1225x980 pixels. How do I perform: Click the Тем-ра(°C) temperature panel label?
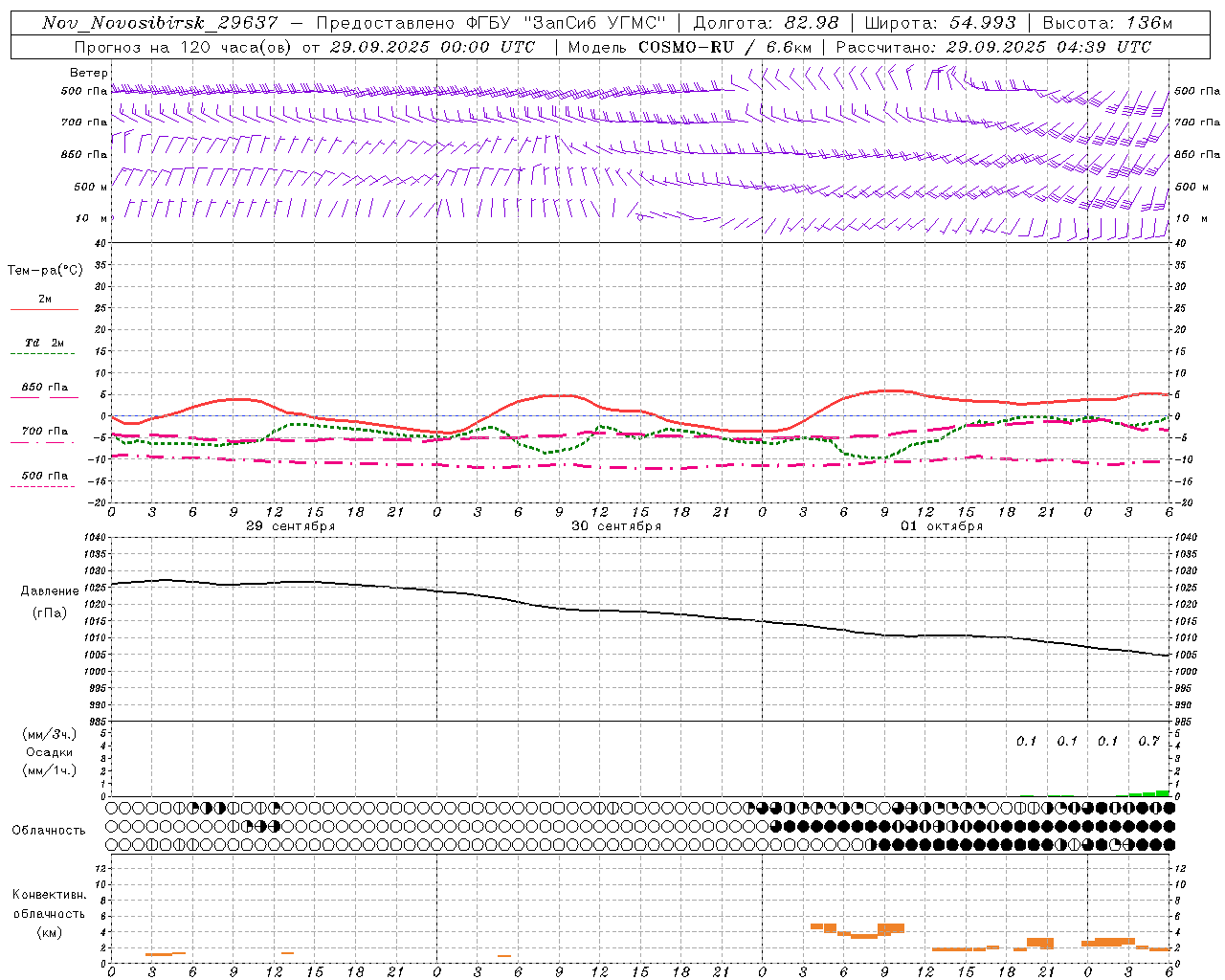pos(45,271)
